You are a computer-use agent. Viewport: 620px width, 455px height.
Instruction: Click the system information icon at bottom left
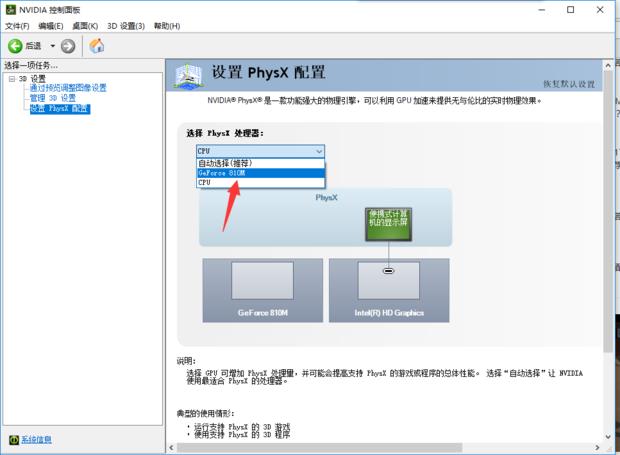click(x=14, y=440)
